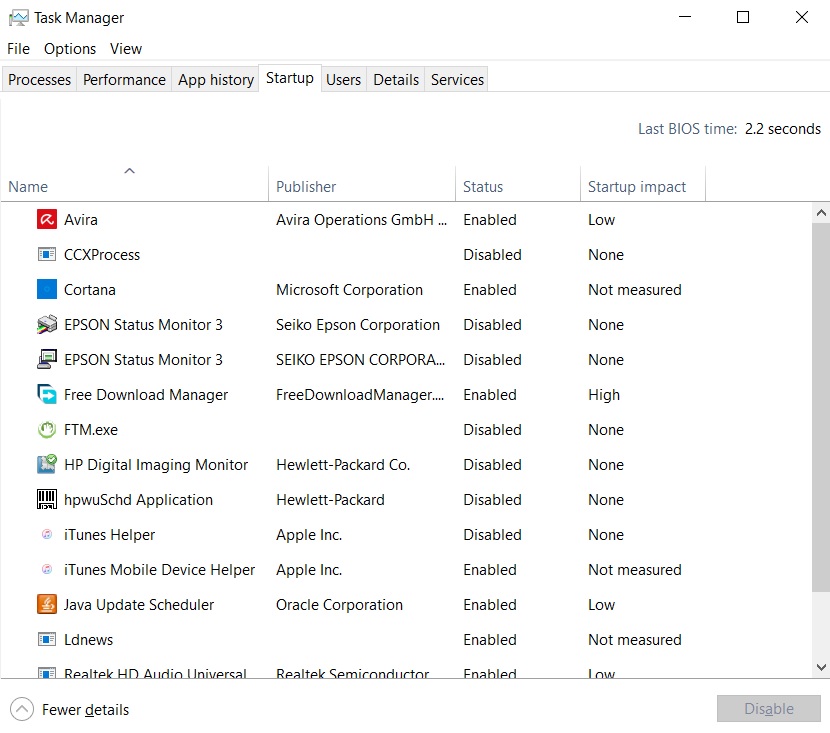This screenshot has height=733, width=830.
Task: Select the Cortana name text
Action: click(x=89, y=289)
